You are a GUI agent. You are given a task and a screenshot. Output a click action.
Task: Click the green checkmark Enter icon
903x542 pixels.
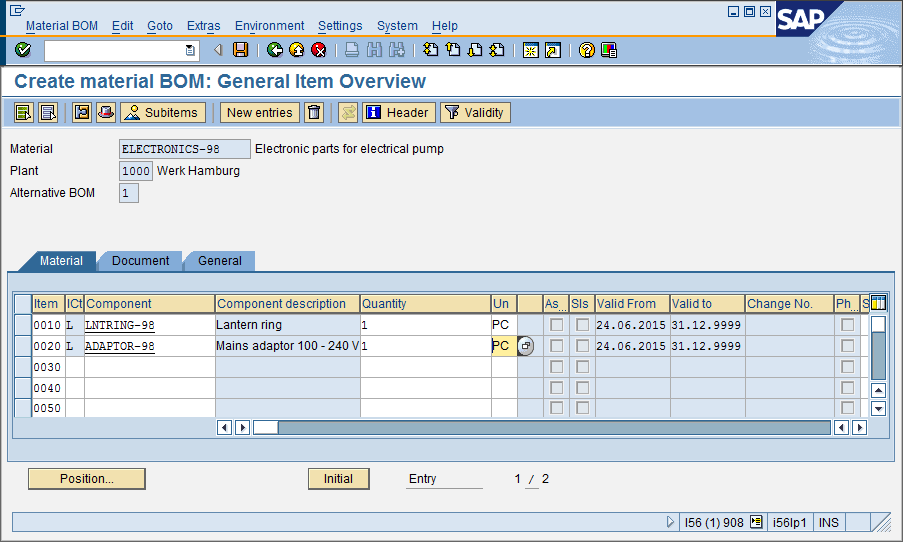[23, 50]
